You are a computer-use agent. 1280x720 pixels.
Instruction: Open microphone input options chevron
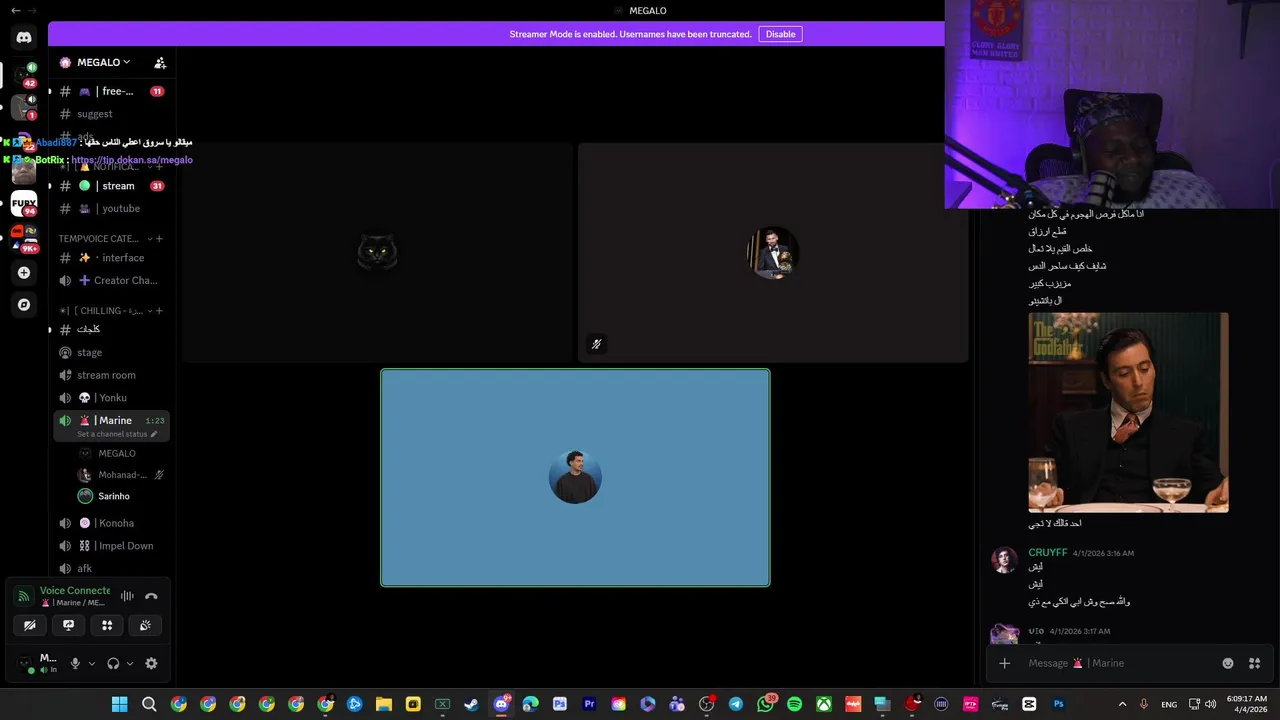[x=91, y=663]
